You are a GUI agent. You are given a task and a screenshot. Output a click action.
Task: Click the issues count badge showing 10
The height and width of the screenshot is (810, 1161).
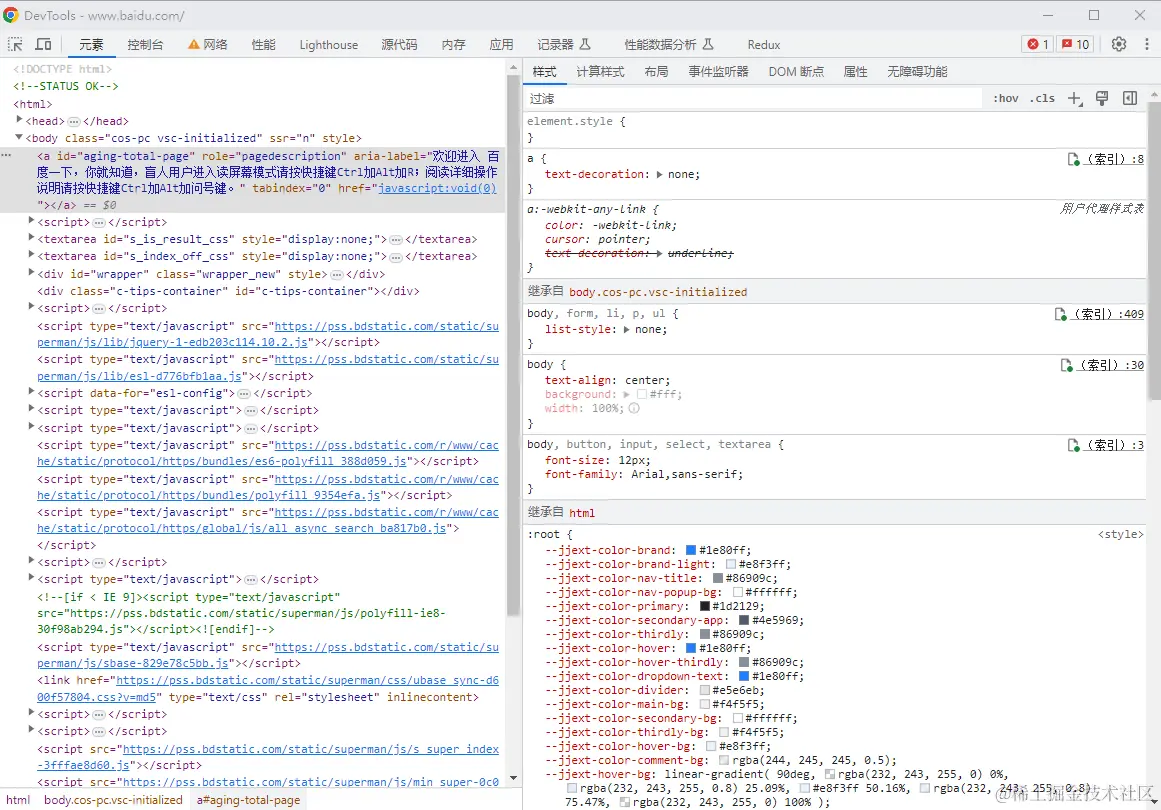(1076, 44)
